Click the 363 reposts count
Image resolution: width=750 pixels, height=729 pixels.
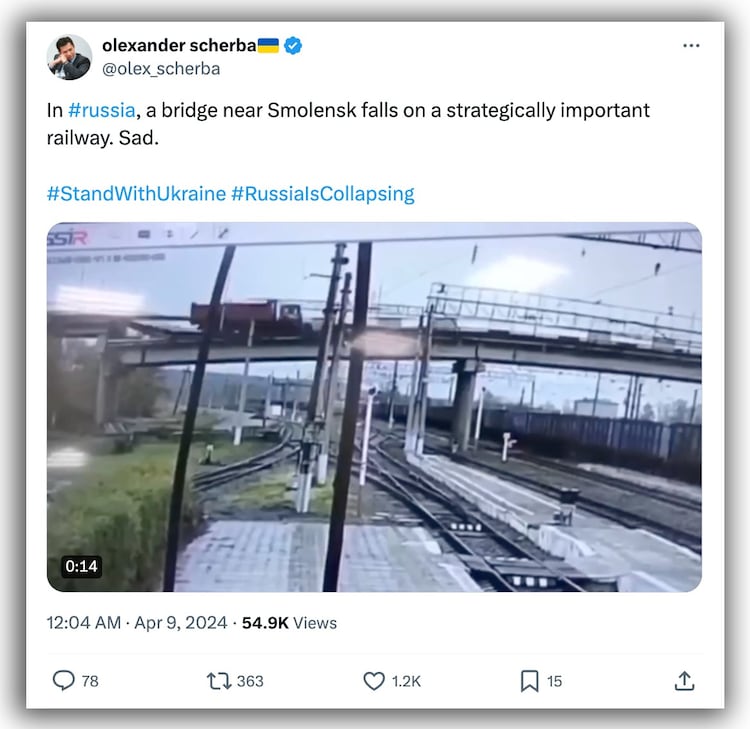pyautogui.click(x=250, y=681)
